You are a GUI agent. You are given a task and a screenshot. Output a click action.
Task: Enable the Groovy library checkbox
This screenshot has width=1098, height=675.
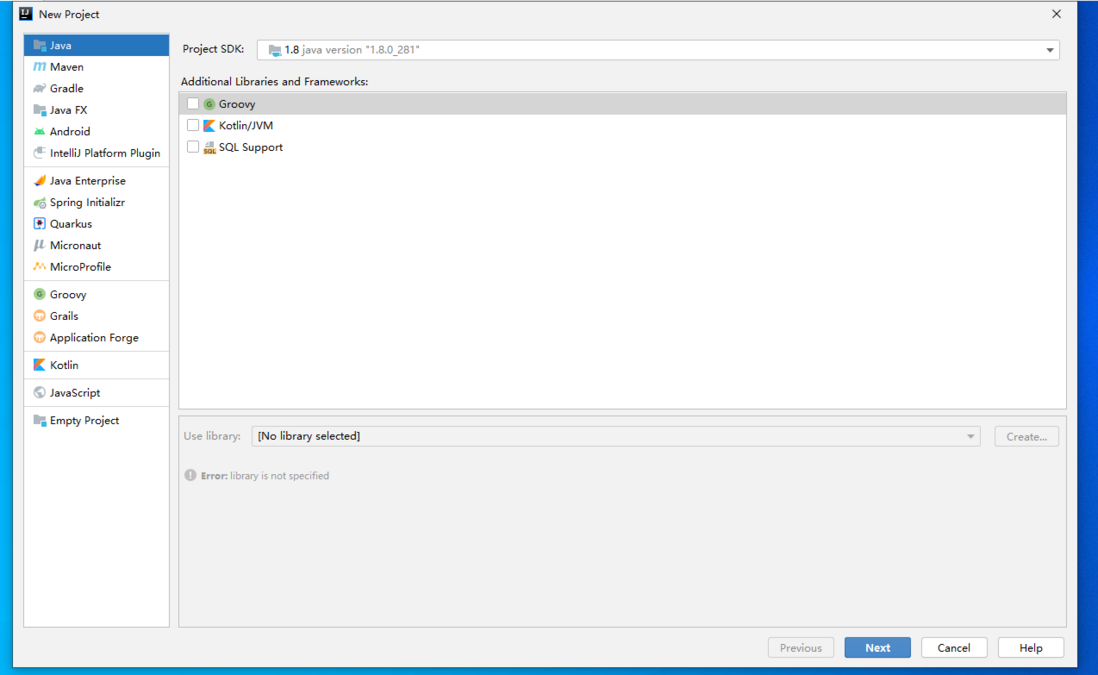[x=193, y=104]
